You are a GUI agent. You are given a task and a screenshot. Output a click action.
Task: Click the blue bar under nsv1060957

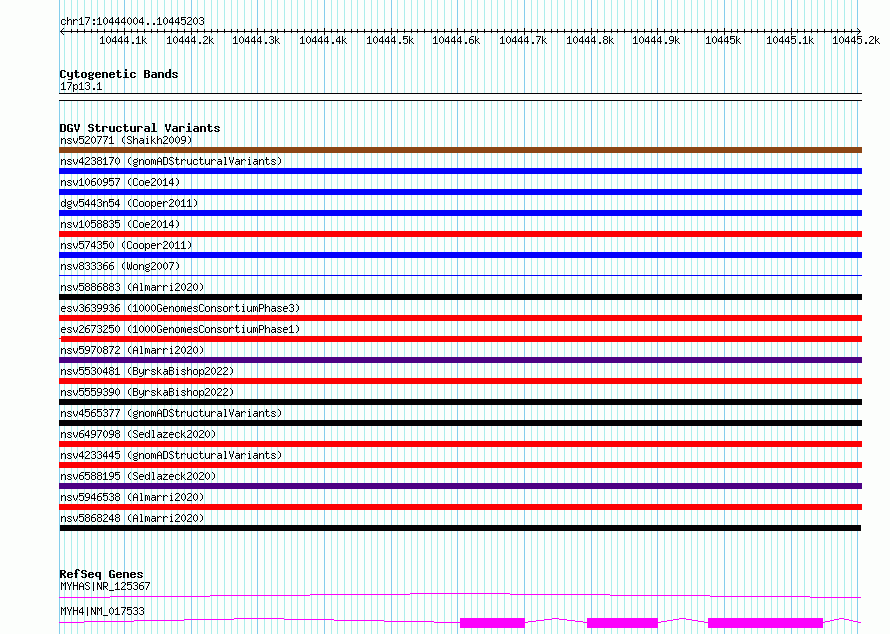460,192
